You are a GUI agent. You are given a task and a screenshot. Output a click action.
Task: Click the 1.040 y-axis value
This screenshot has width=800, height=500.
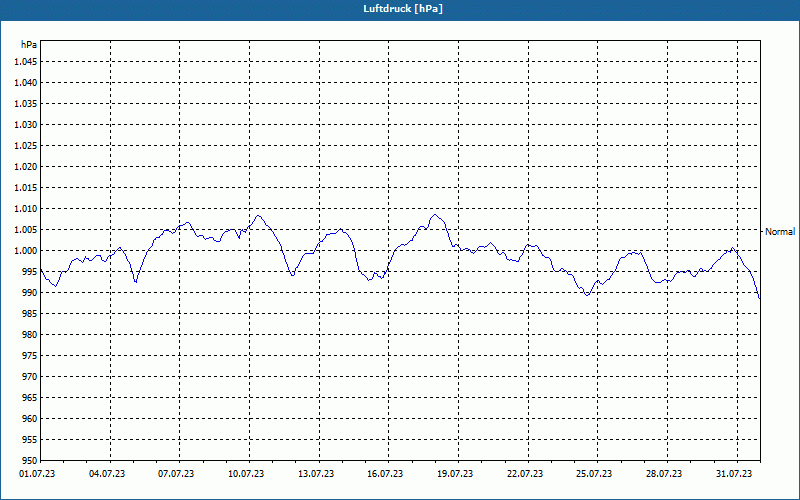coord(25,83)
